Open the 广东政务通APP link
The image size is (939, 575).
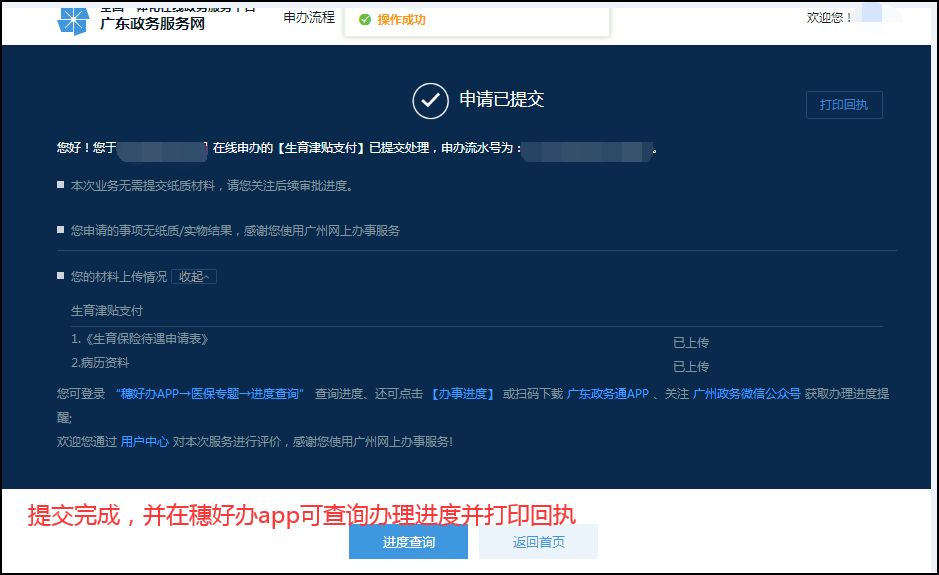608,394
